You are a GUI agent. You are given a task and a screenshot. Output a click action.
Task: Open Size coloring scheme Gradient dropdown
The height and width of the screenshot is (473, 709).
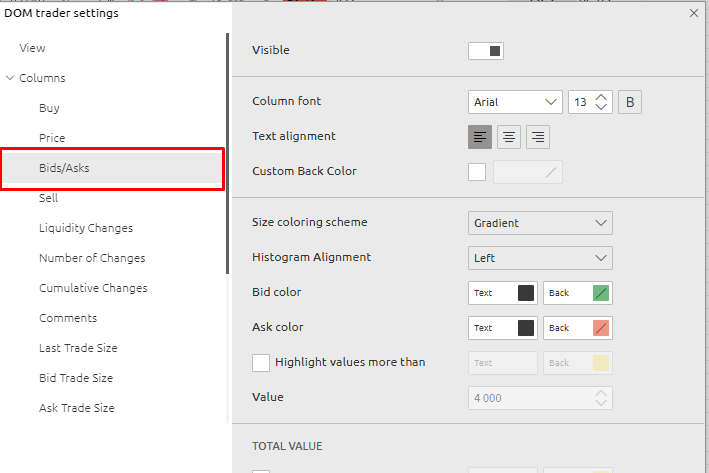pos(540,223)
